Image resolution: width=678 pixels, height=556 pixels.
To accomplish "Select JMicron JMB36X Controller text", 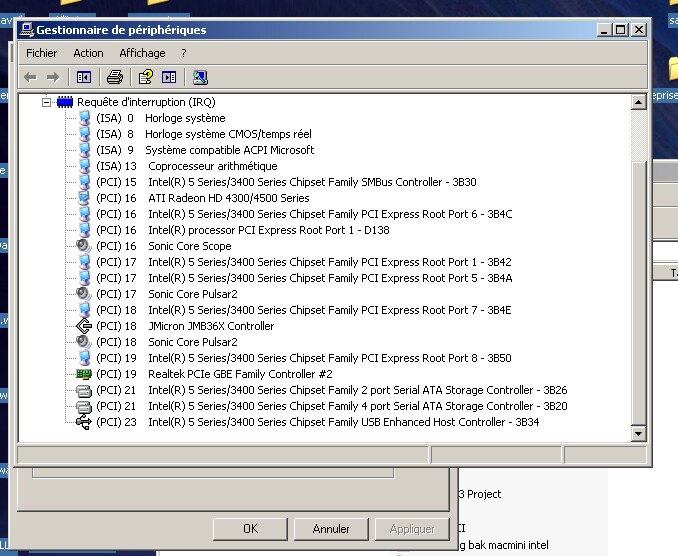I will [211, 326].
